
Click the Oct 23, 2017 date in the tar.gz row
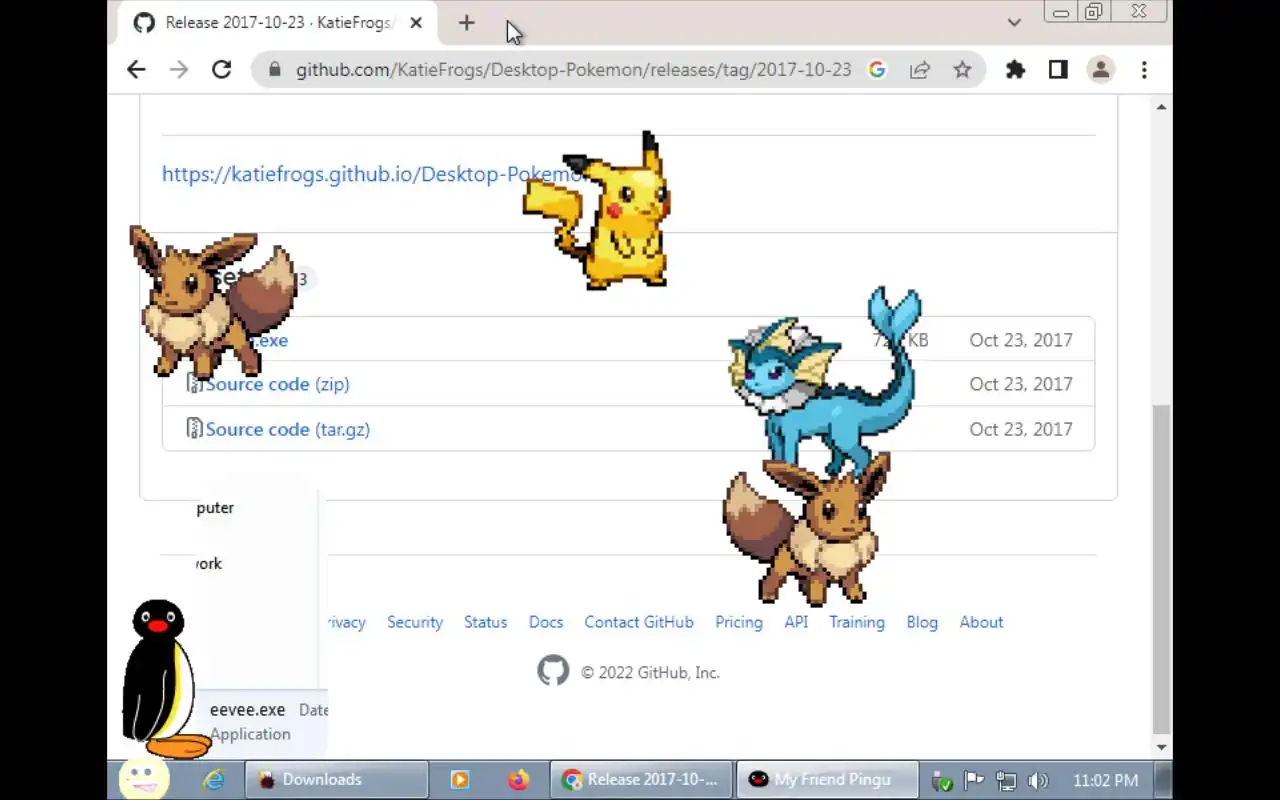(1021, 429)
